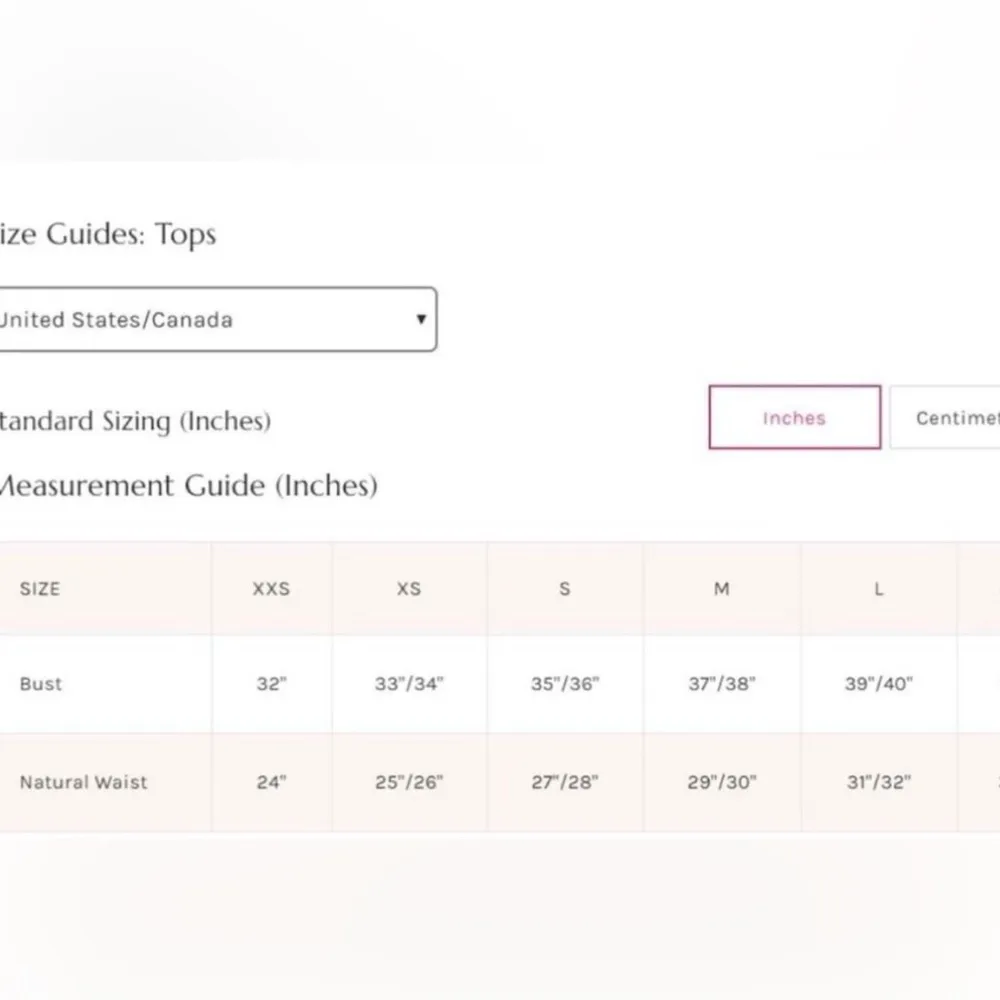Image resolution: width=1000 pixels, height=1000 pixels.
Task: Select the 25"/26" waist measurement
Action: pos(409,782)
